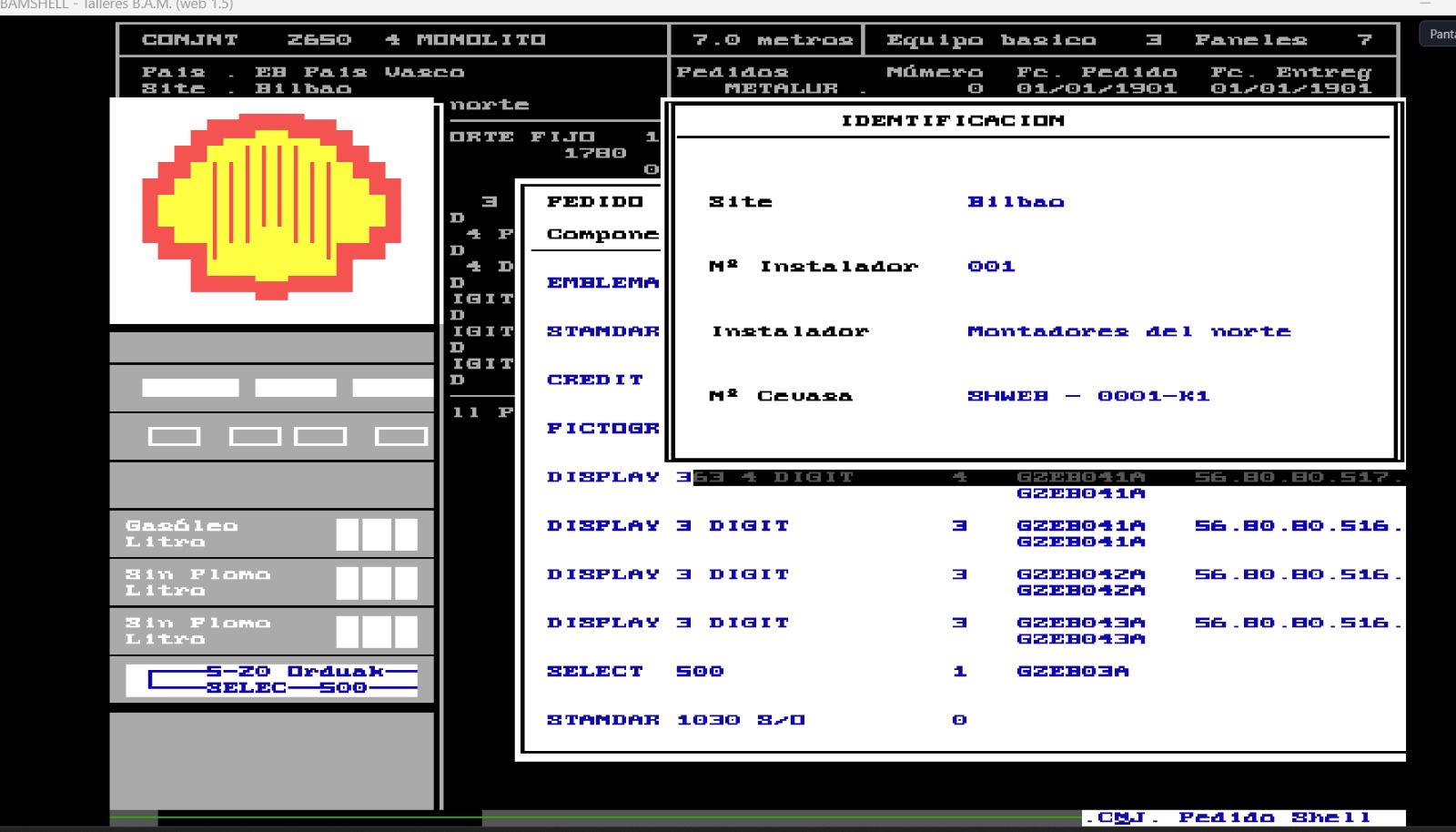Select Nº Cevasa value SHWEB - 0001-K1
Viewport: 1456px width, 832px height.
point(1088,396)
